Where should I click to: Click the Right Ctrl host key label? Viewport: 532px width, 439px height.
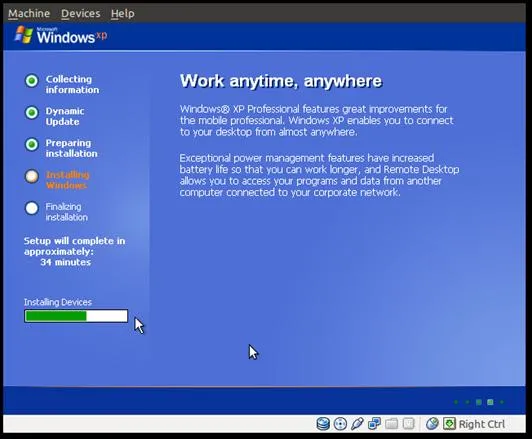pos(482,424)
